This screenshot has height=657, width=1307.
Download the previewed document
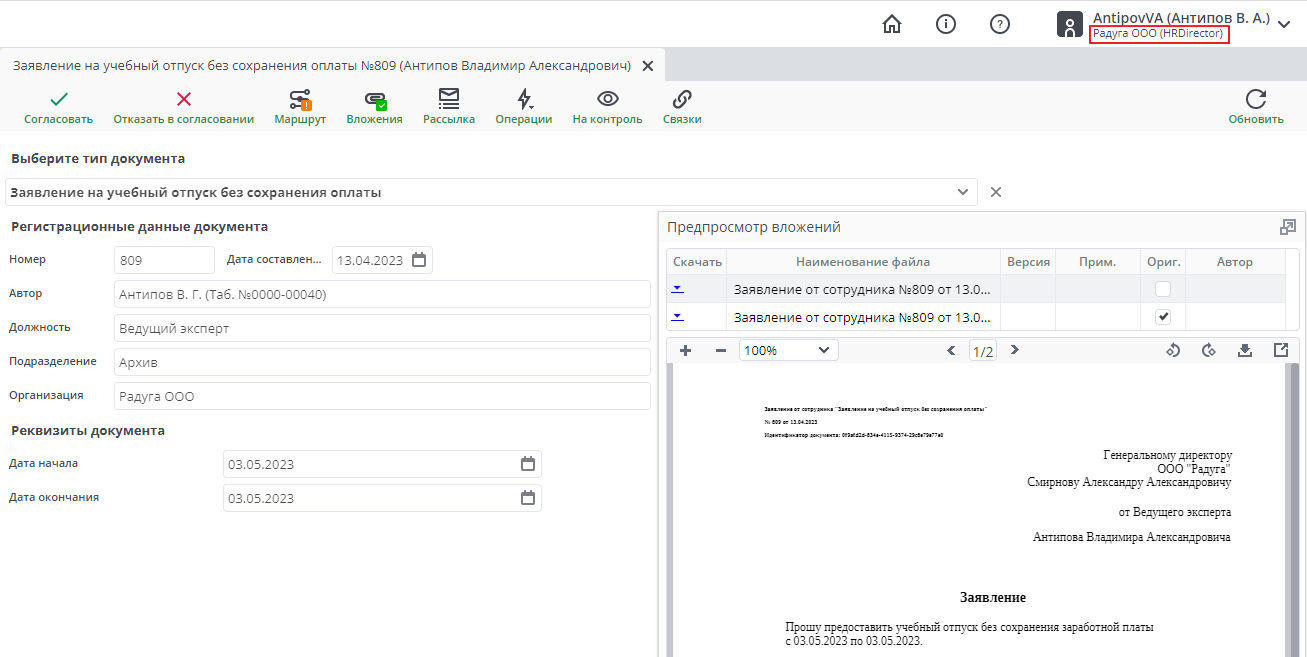1245,350
